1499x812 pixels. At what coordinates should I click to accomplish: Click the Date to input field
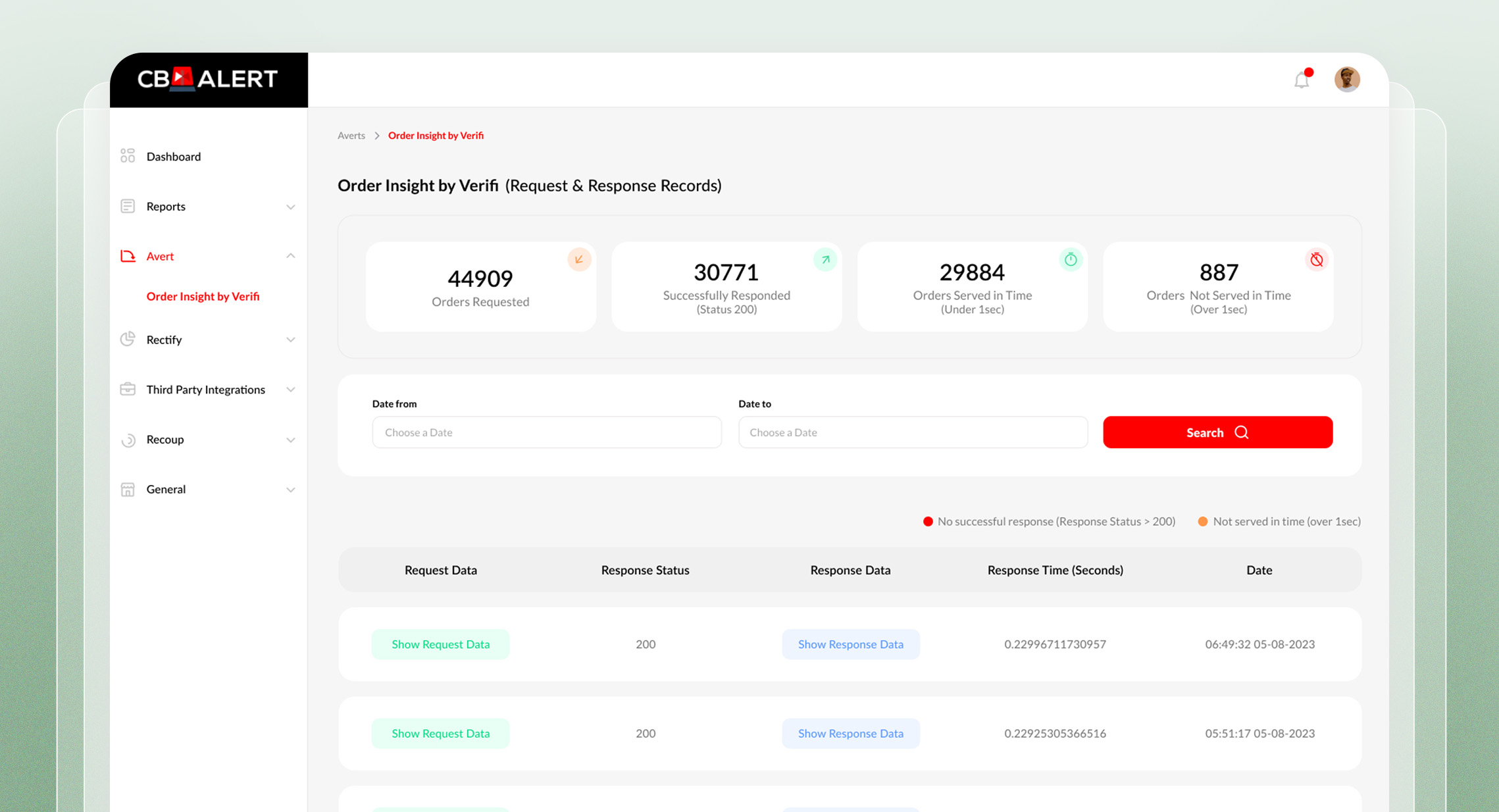[x=913, y=432]
